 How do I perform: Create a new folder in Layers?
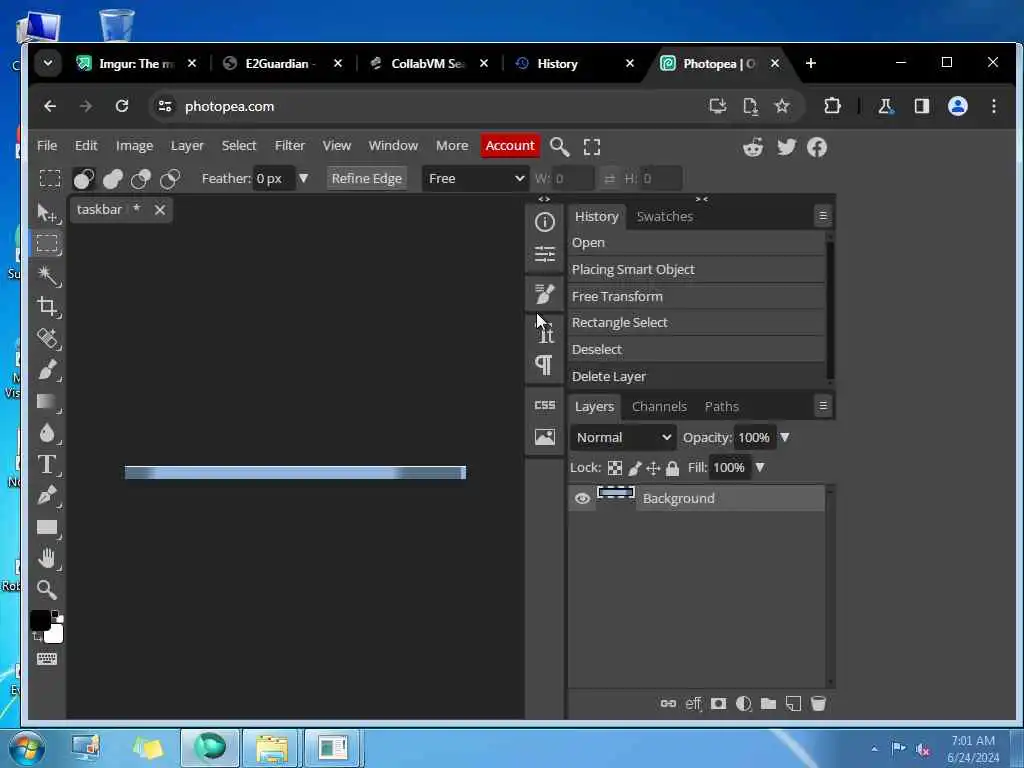[x=769, y=703]
